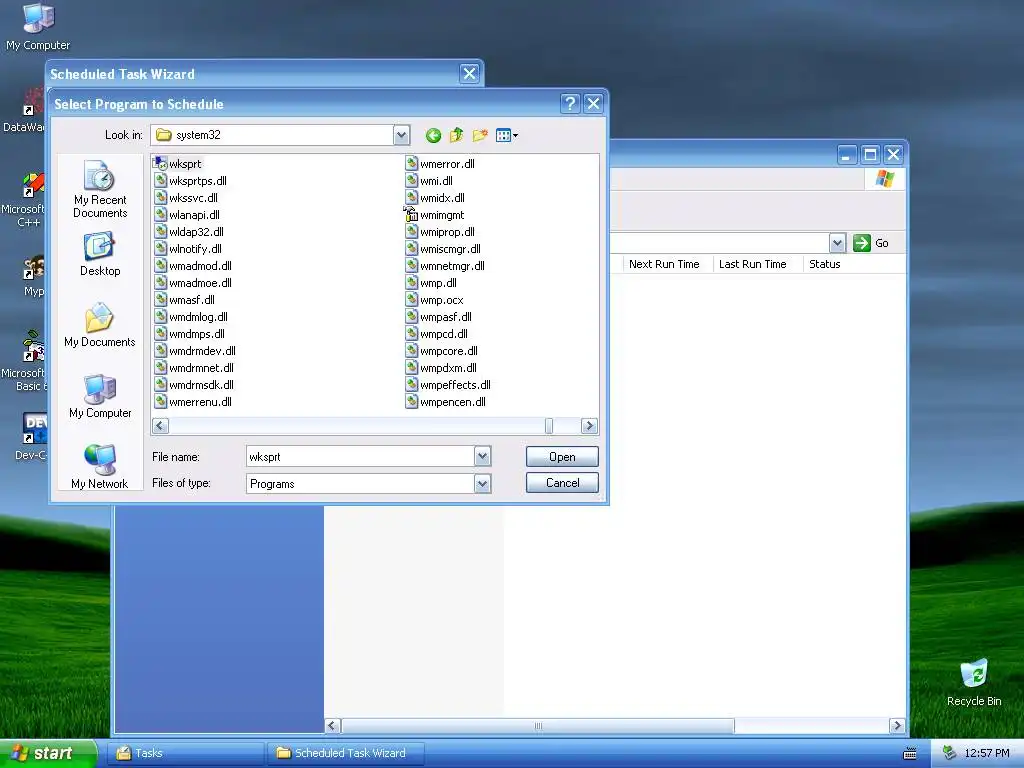Select wmiscmgr.dll in file list
Image resolution: width=1024 pixels, height=768 pixels.
click(x=443, y=249)
